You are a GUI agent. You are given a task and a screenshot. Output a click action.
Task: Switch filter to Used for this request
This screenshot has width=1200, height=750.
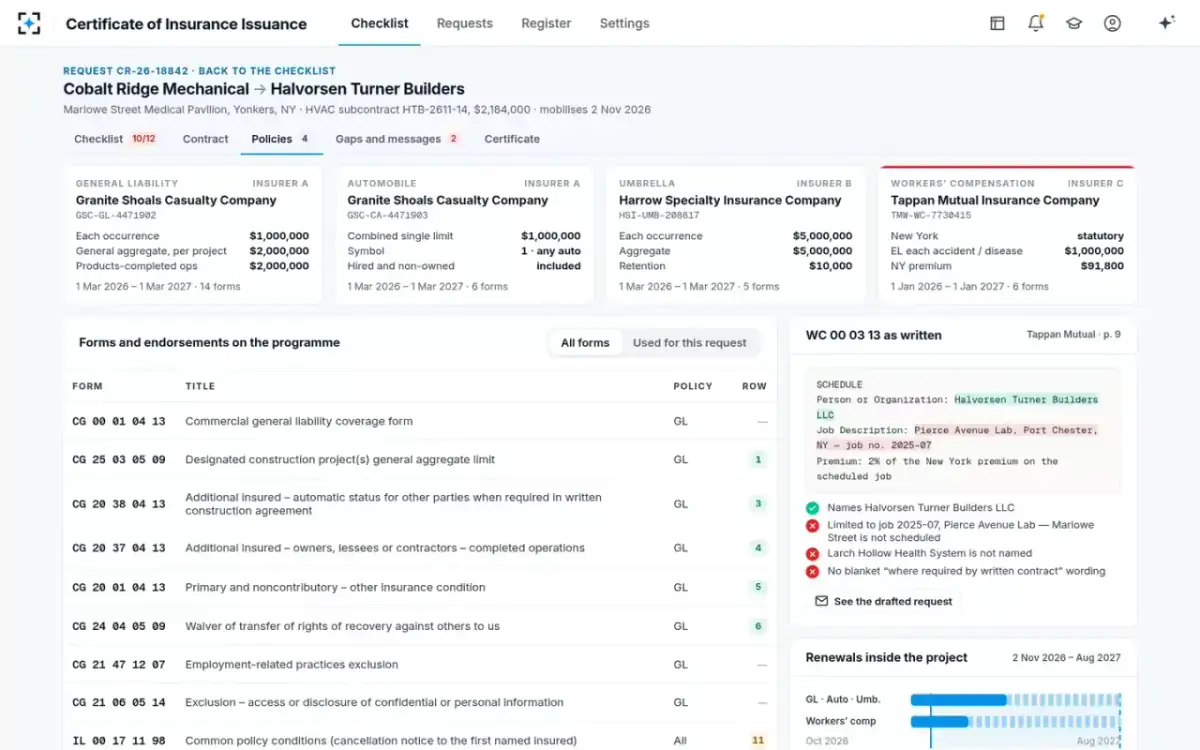690,343
